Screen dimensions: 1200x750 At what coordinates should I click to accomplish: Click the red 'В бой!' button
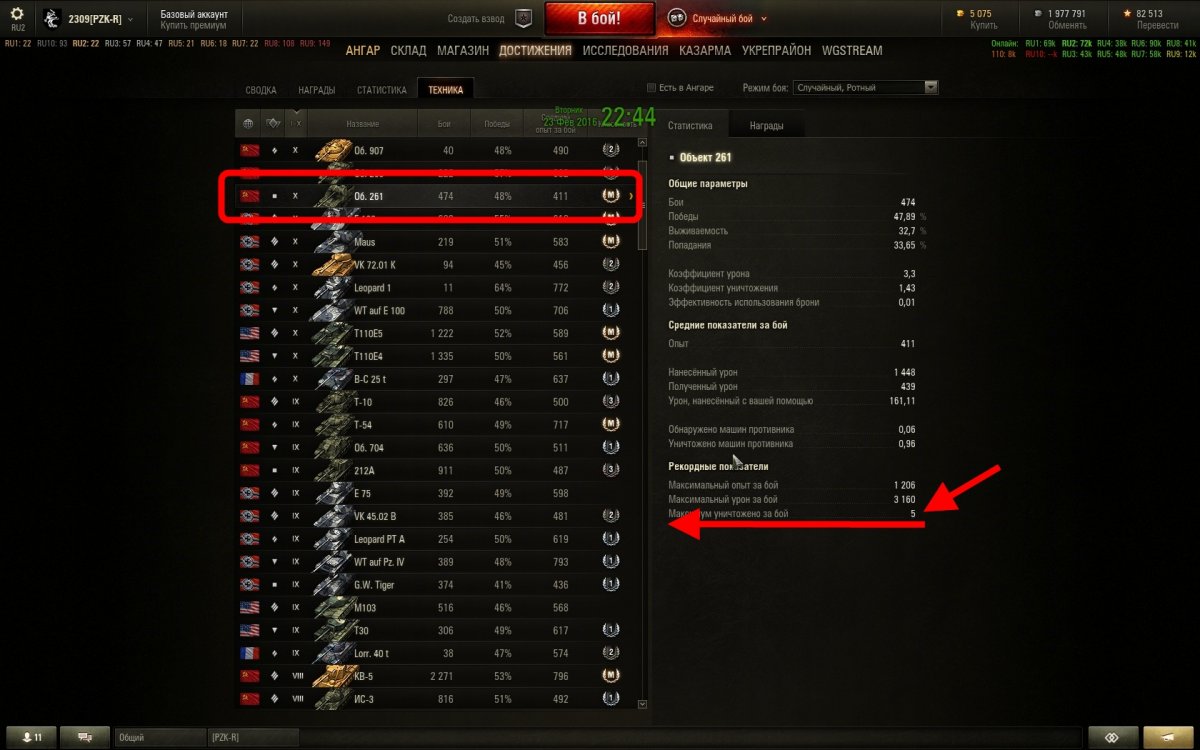599,18
